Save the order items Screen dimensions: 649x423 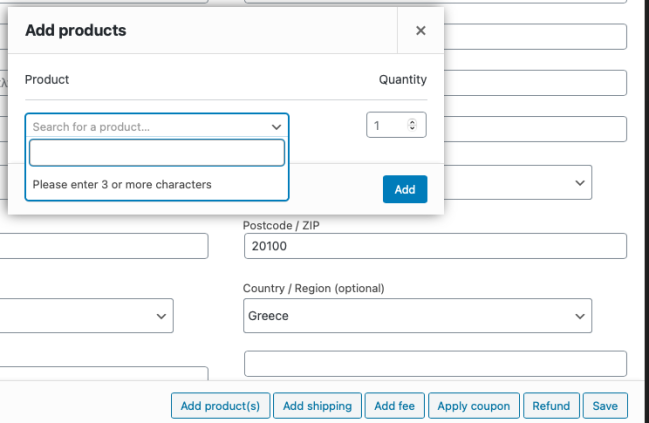(605, 406)
